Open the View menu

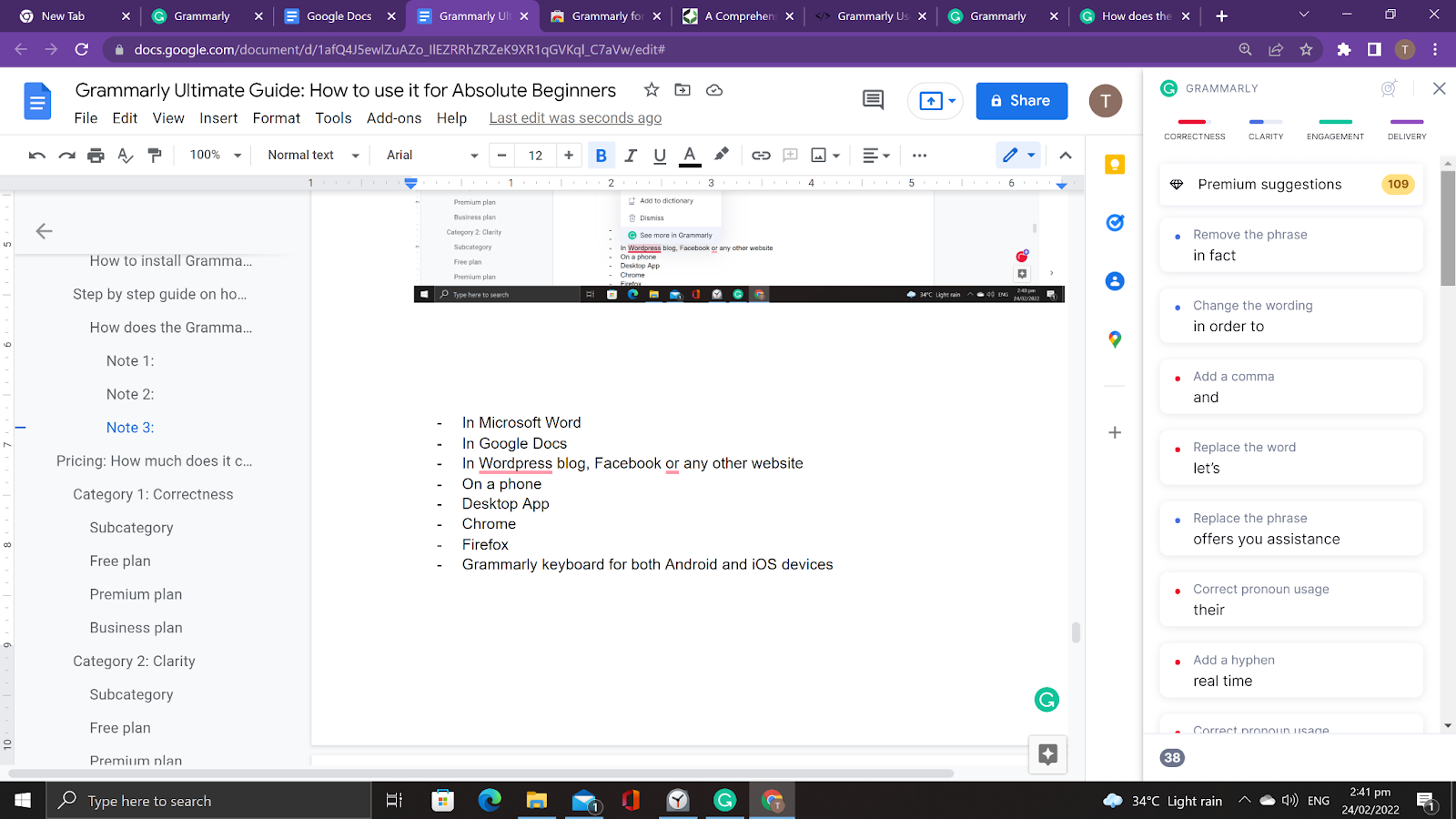click(x=168, y=118)
